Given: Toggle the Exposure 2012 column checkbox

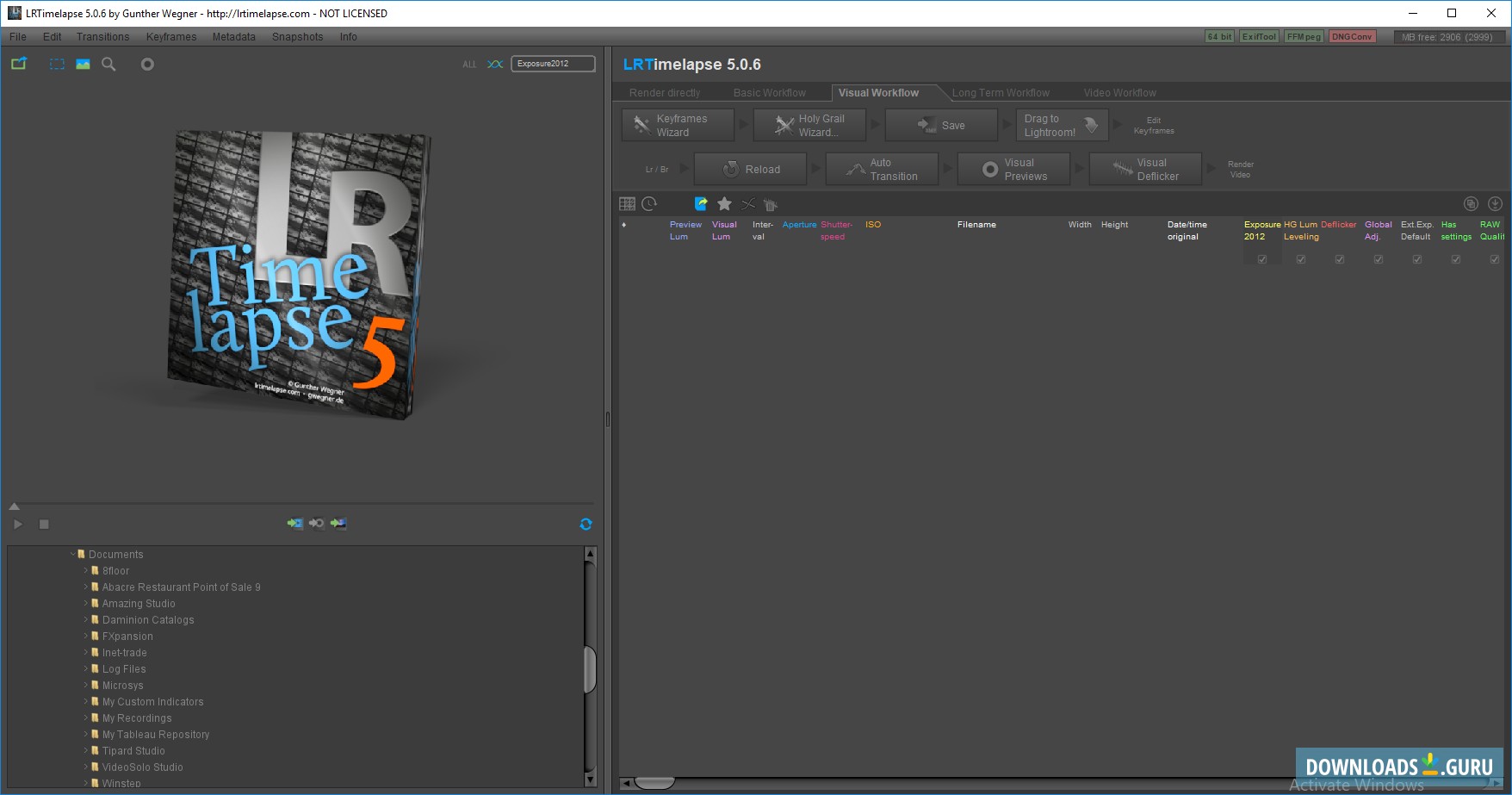Looking at the screenshot, I should point(1262,259).
